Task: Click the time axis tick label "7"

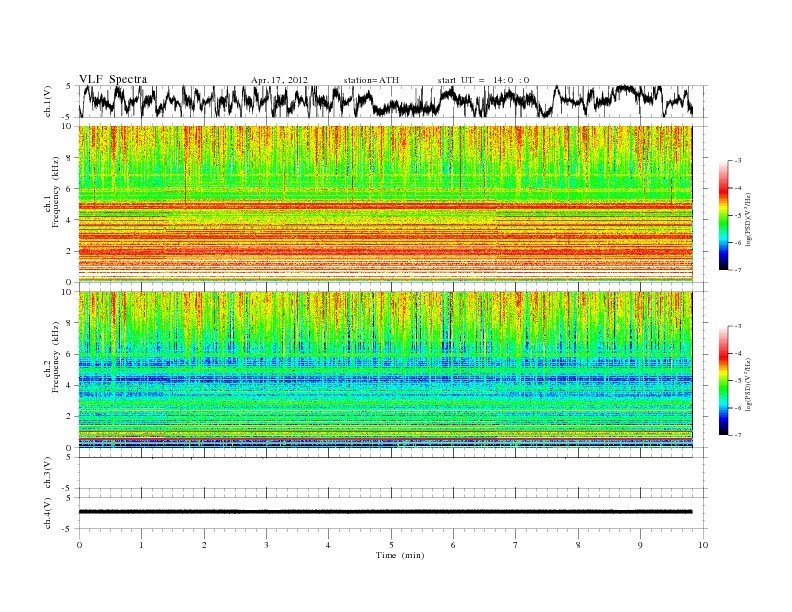Action: pos(516,545)
